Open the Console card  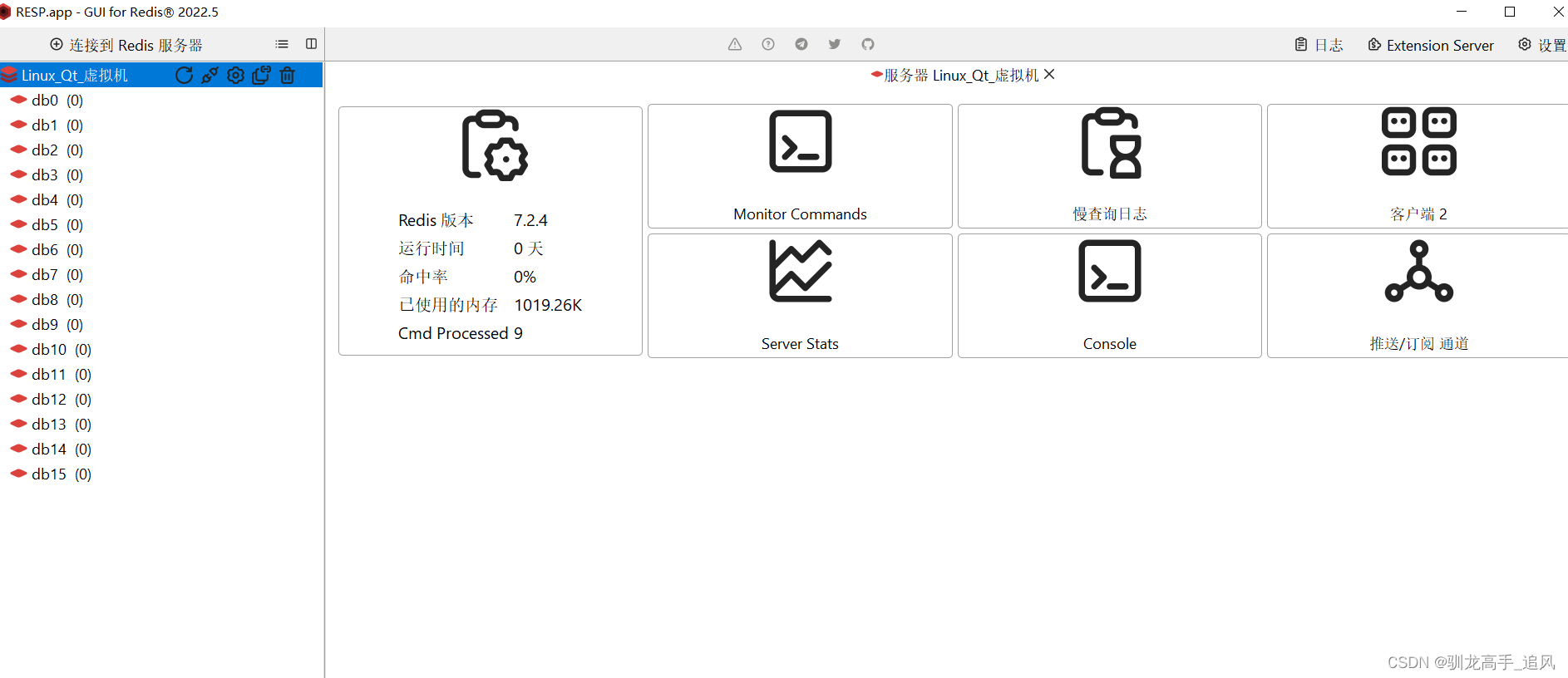pos(1109,296)
